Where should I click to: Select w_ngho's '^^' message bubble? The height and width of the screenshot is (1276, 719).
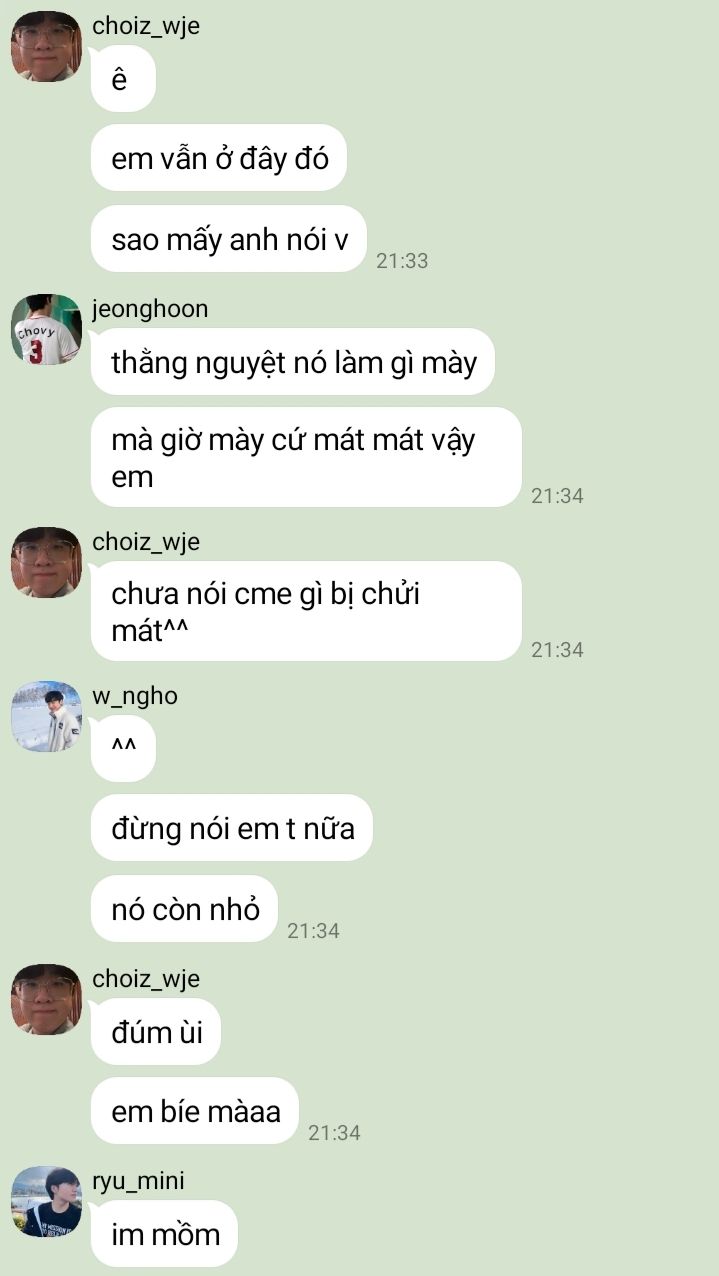click(x=123, y=748)
